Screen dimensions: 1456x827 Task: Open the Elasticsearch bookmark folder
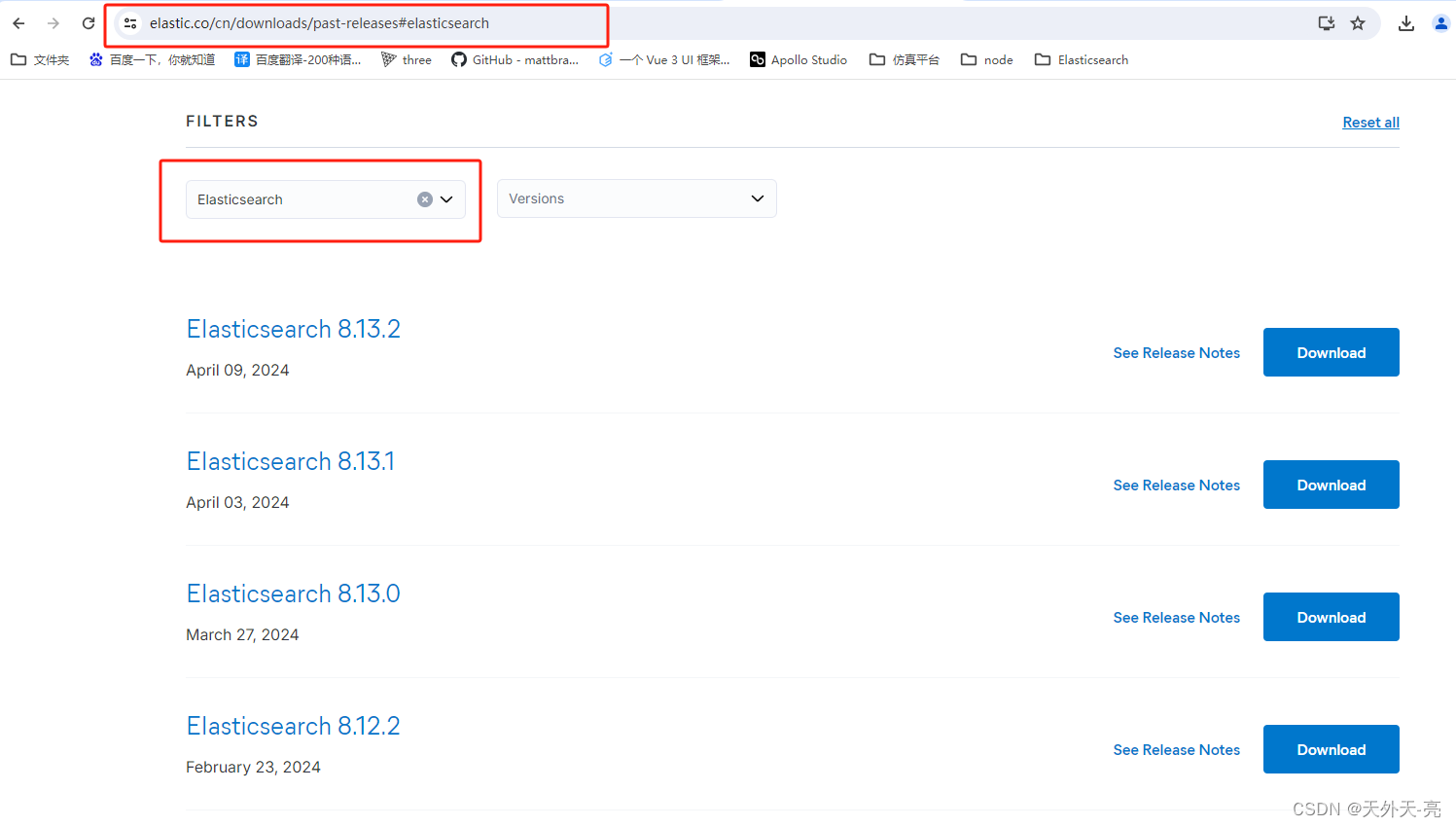[1082, 60]
